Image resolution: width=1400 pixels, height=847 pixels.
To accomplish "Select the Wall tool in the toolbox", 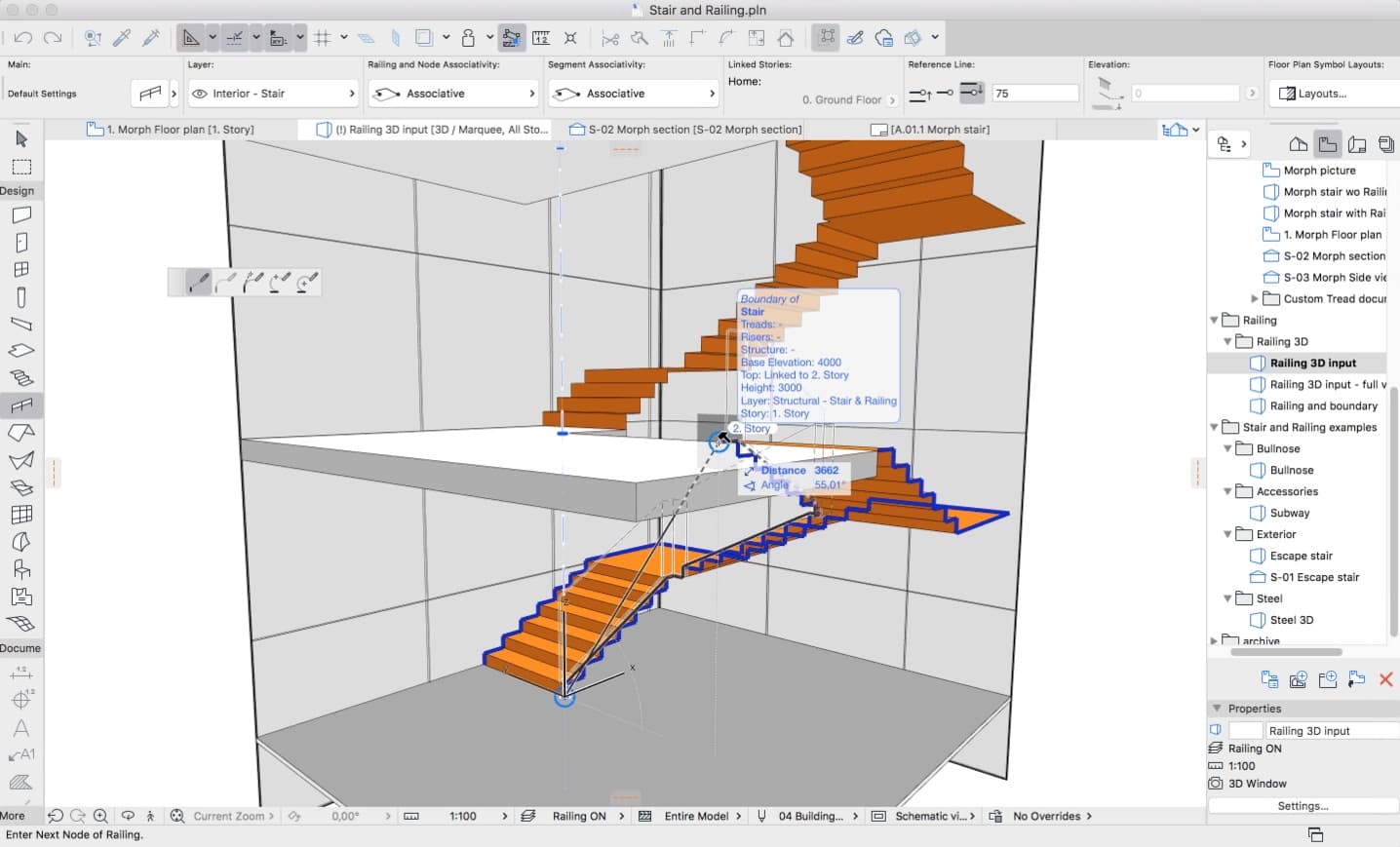I will (21, 214).
